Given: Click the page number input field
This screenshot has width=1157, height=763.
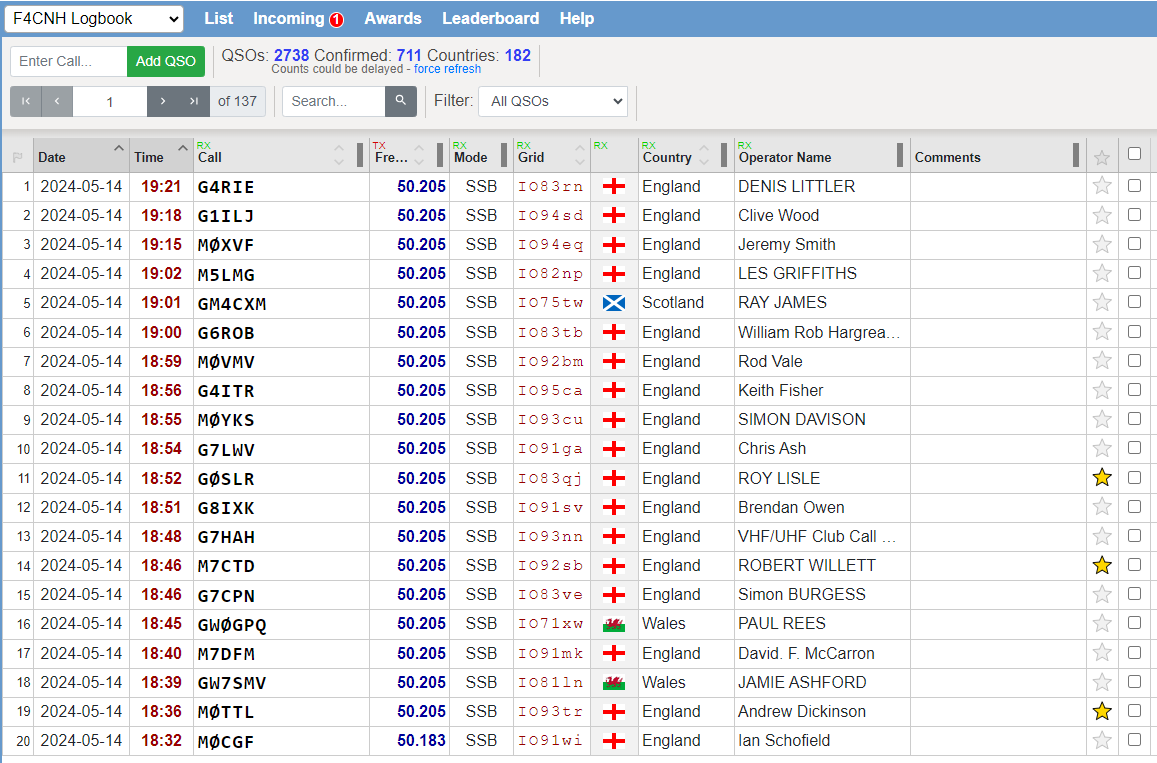Looking at the screenshot, I should [x=110, y=101].
